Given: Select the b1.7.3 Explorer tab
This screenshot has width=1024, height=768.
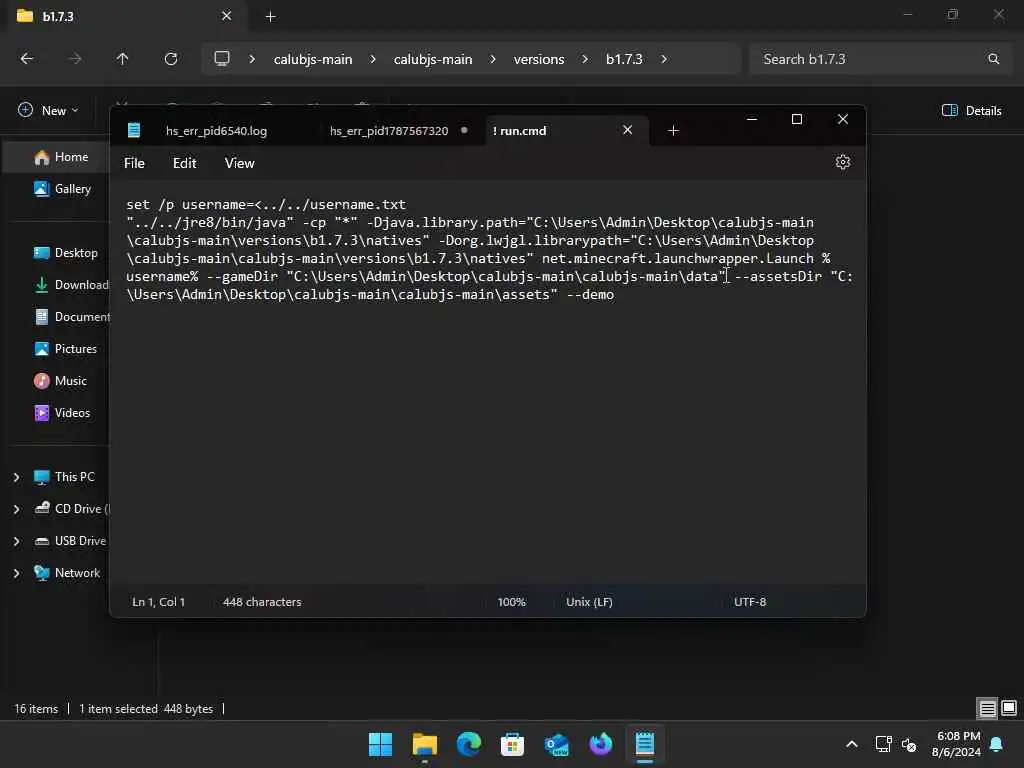Looking at the screenshot, I should click(x=124, y=16).
